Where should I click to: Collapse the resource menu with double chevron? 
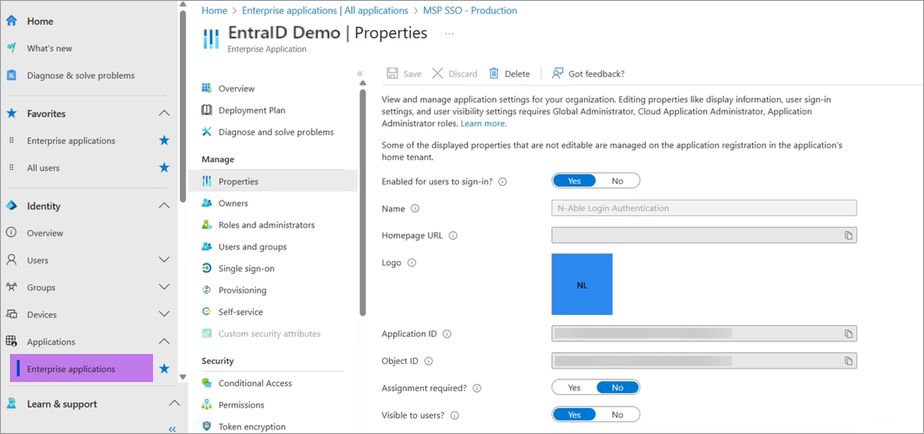point(360,73)
